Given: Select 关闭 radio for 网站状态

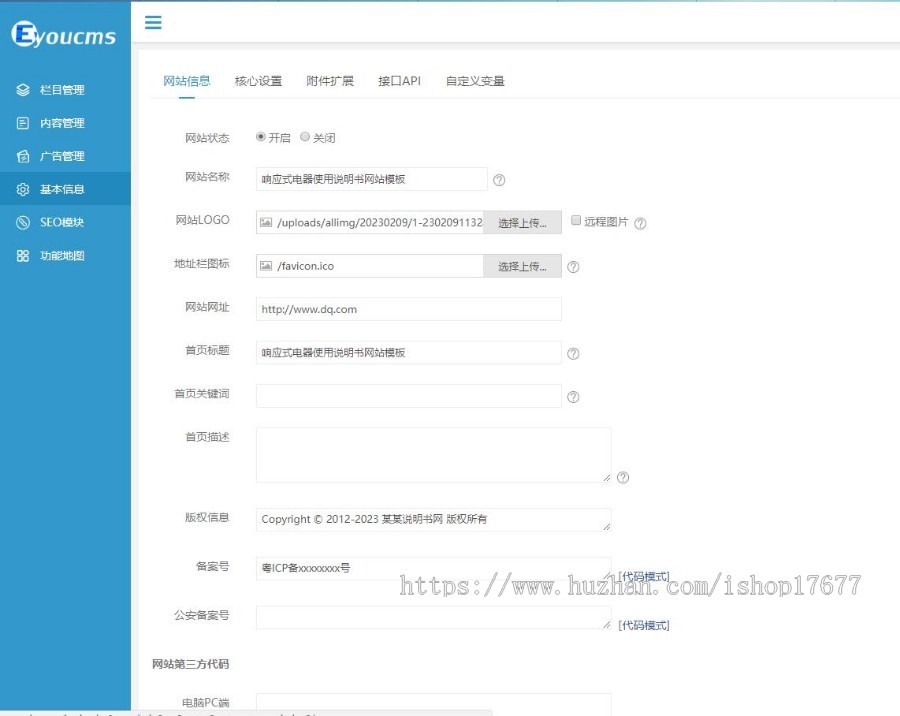Looking at the screenshot, I should coord(305,137).
